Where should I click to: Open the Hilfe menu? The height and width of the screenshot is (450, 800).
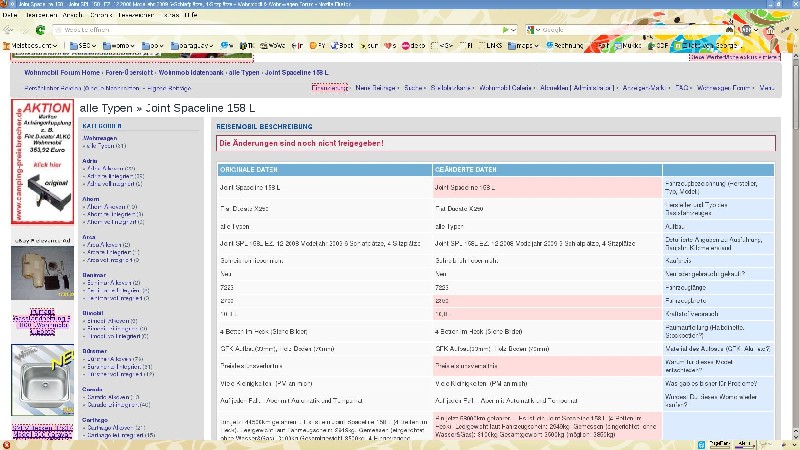point(191,15)
